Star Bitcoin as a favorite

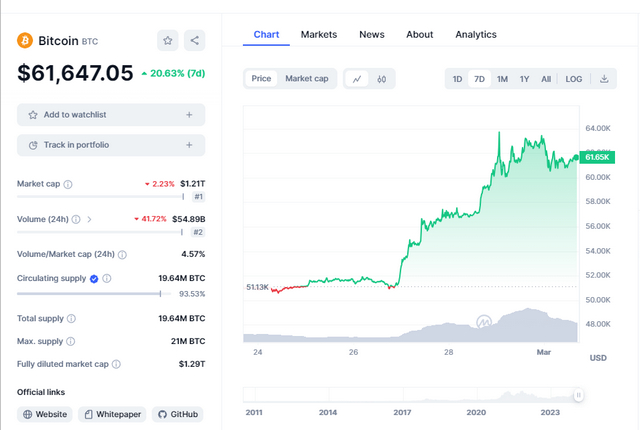click(x=168, y=40)
